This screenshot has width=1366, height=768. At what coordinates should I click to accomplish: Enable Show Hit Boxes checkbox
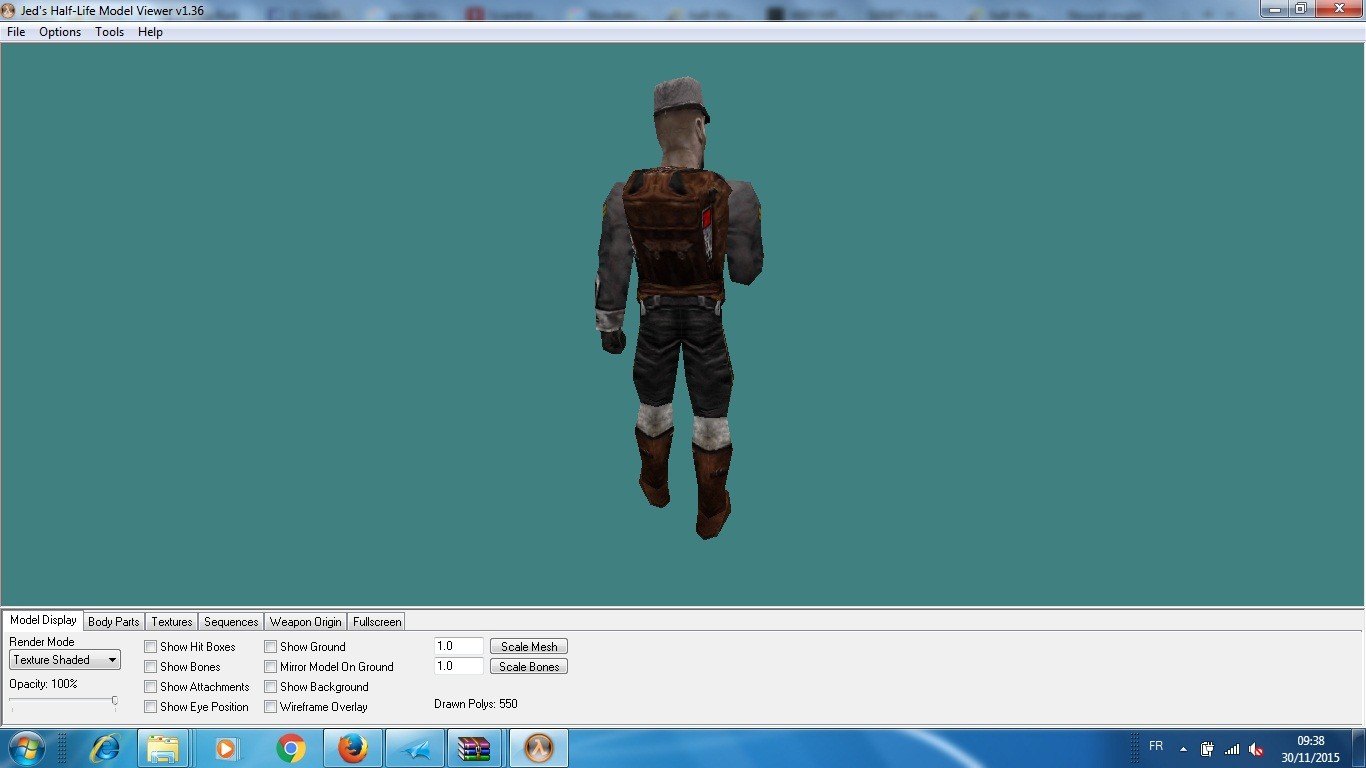[151, 647]
